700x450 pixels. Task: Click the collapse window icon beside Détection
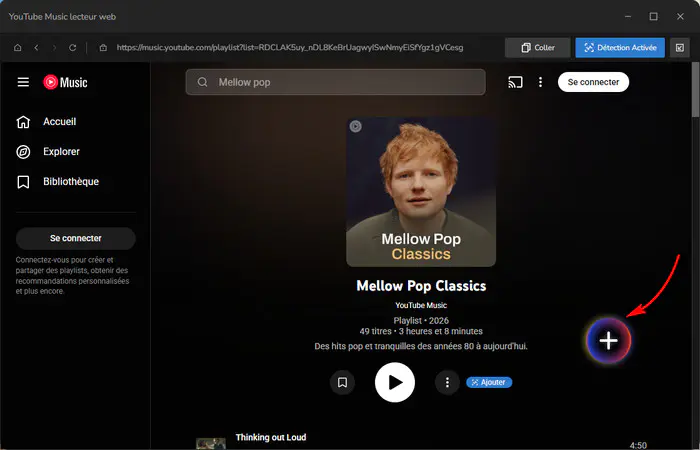[x=679, y=48]
